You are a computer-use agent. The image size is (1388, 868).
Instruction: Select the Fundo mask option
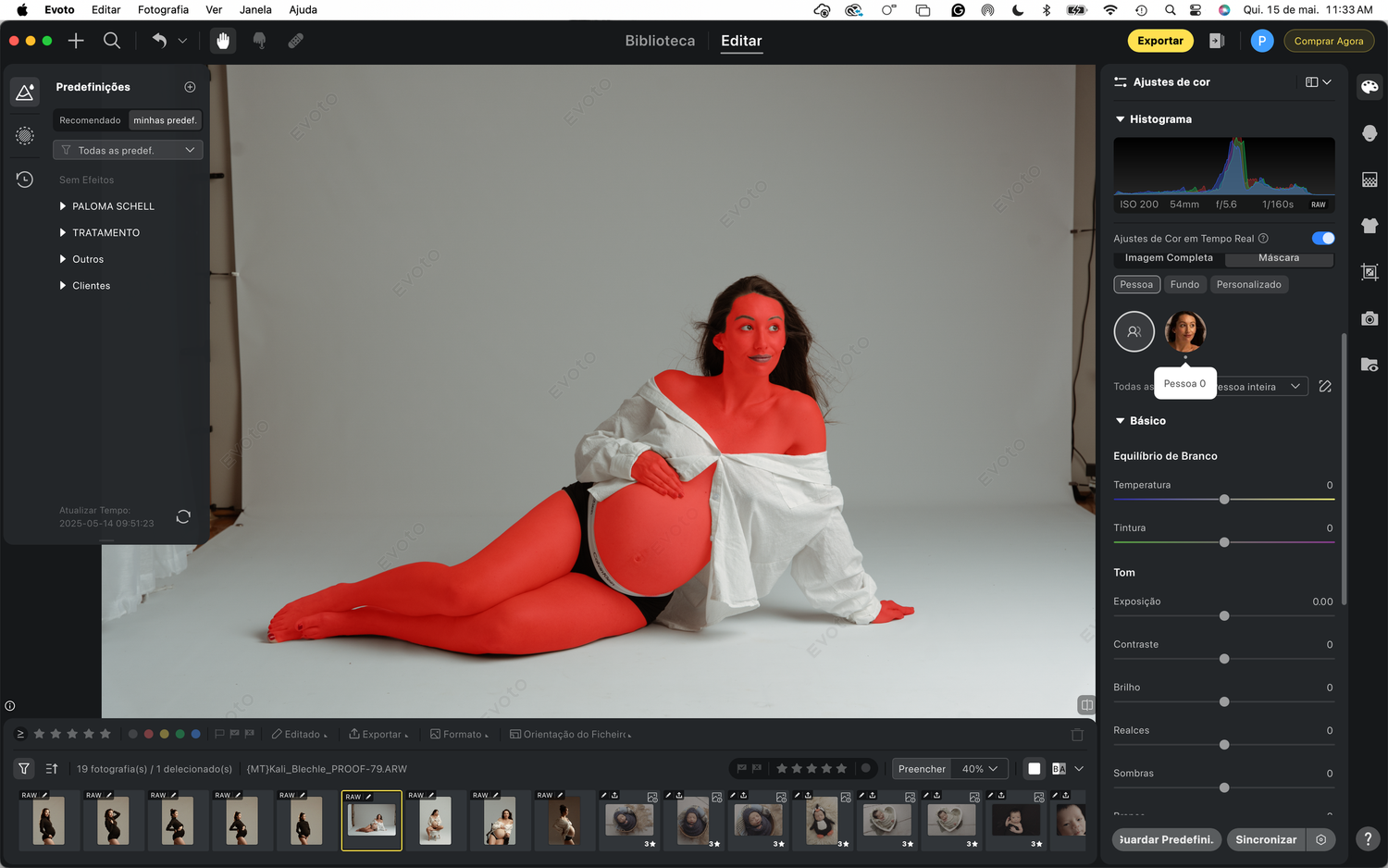(1184, 285)
